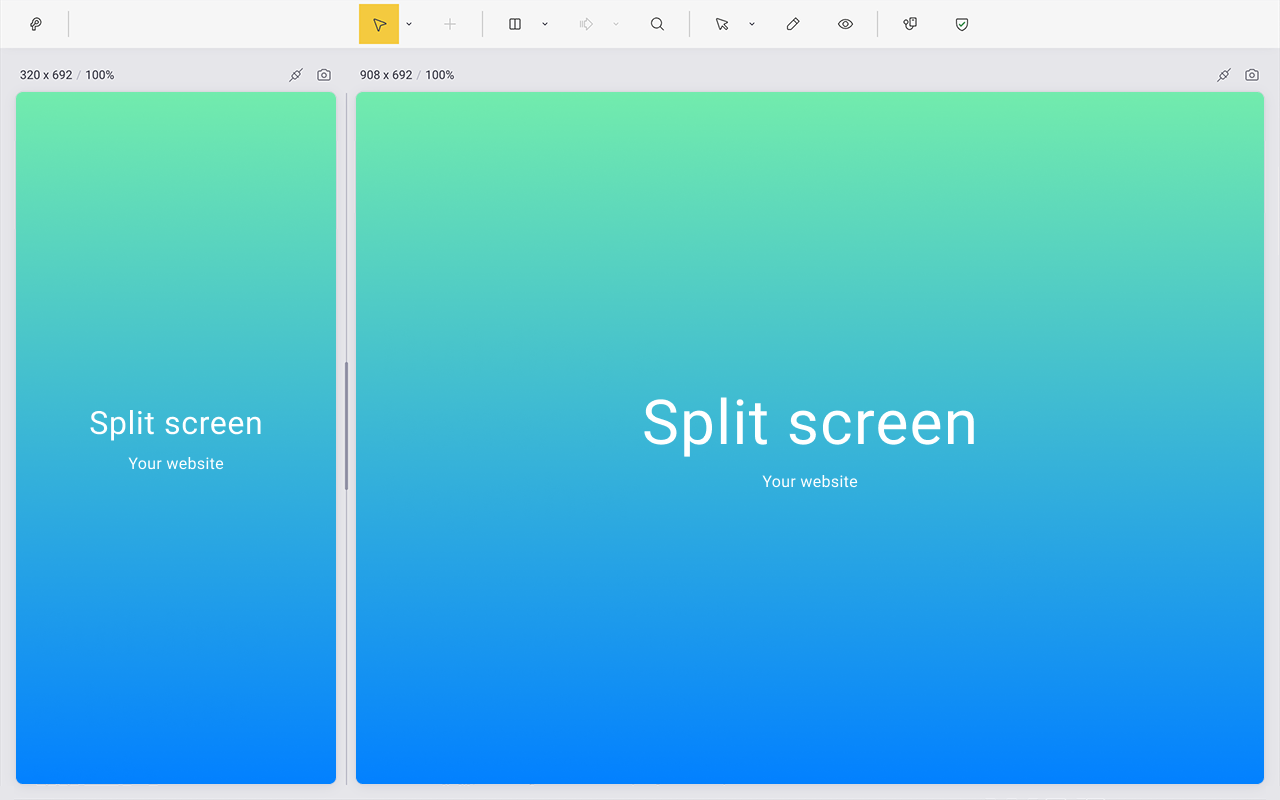The height and width of the screenshot is (800, 1280).
Task: Open the app logo menu
Action: click(x=36, y=24)
